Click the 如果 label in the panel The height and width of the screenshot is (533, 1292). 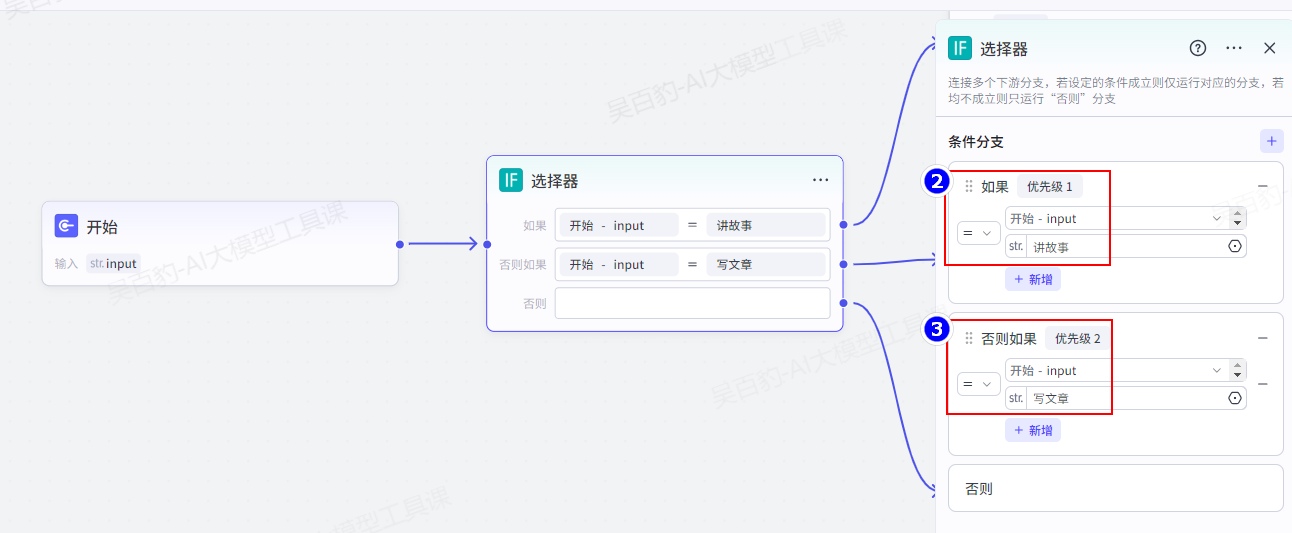click(995, 187)
